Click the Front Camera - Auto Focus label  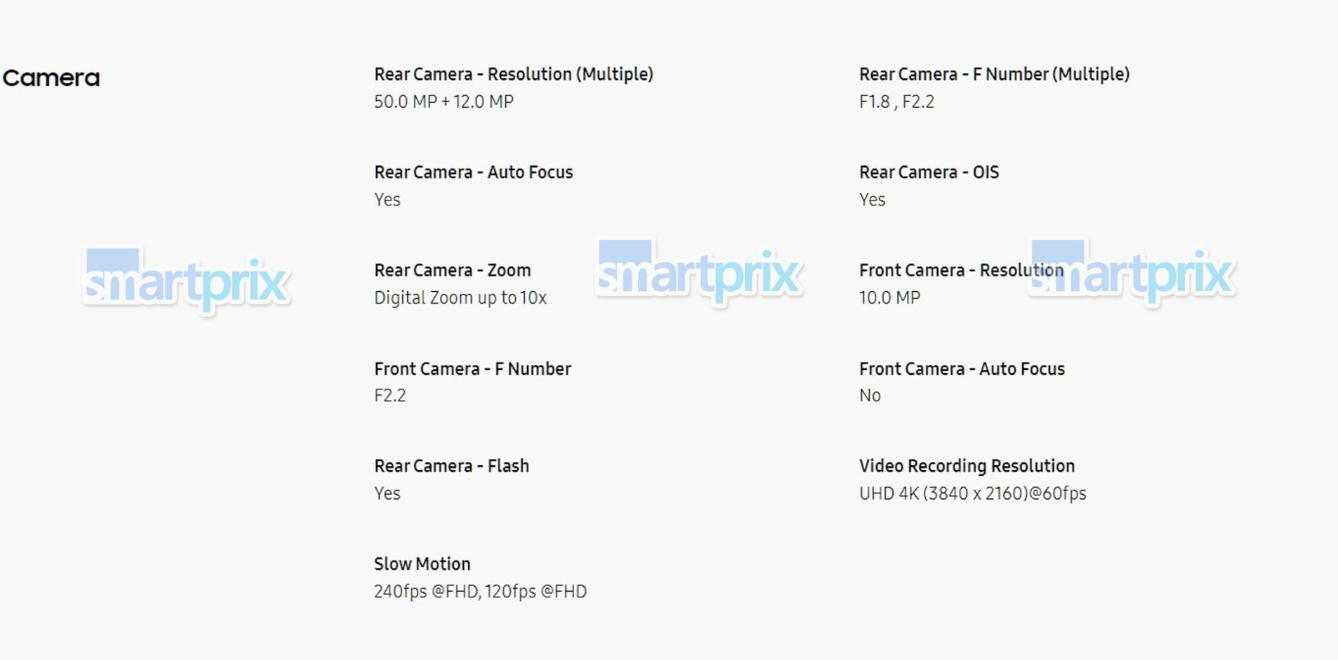click(961, 369)
